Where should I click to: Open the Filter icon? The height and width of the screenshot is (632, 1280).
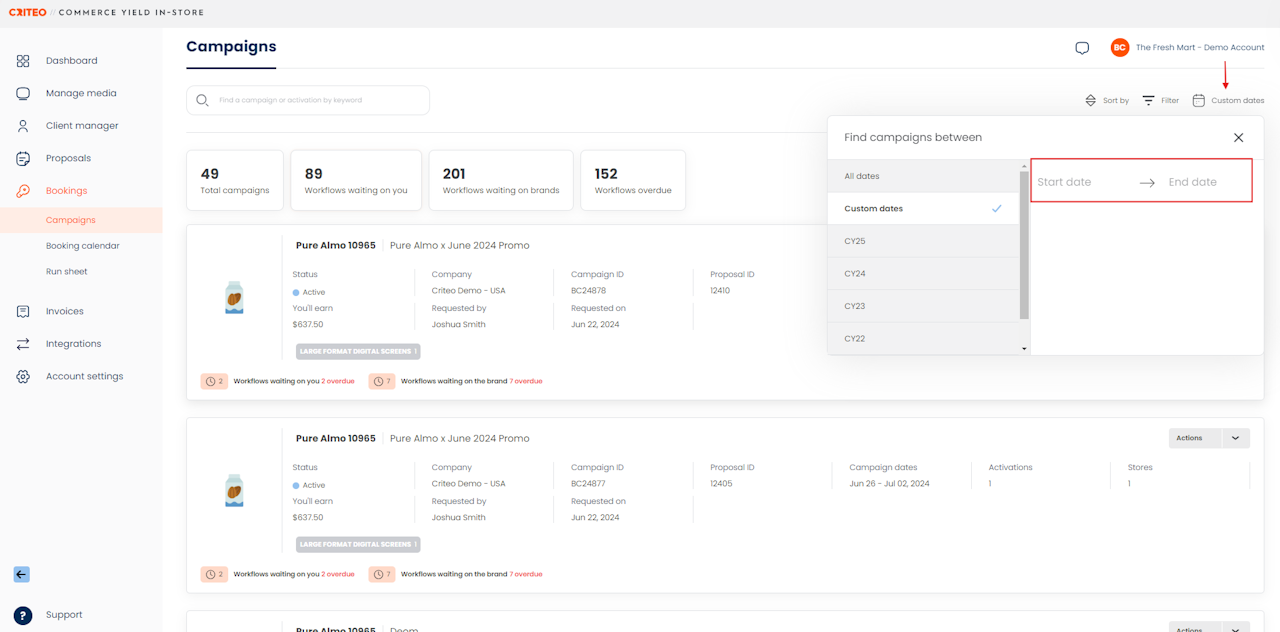click(x=1149, y=101)
